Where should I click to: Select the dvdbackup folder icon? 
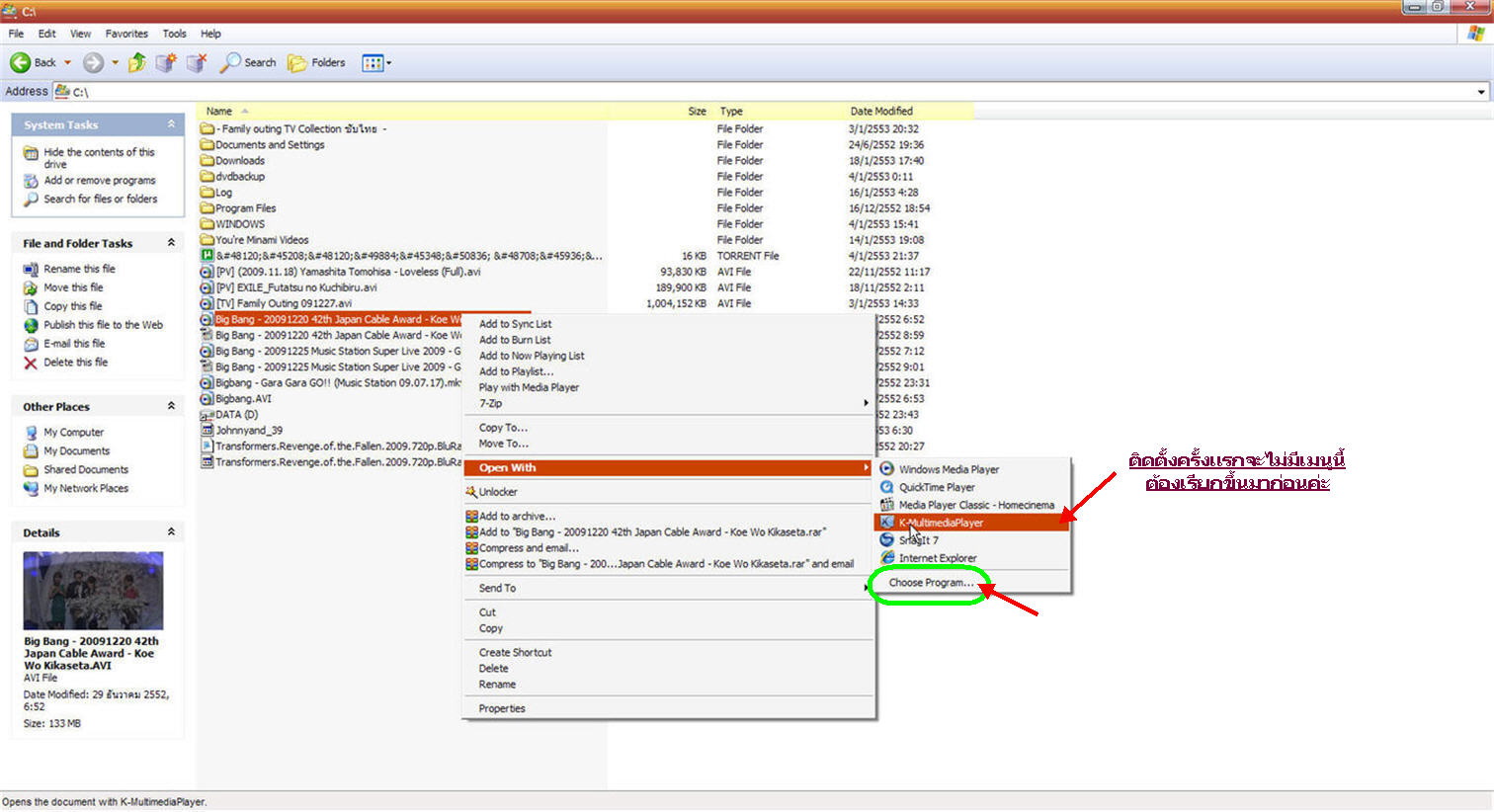pyautogui.click(x=207, y=176)
